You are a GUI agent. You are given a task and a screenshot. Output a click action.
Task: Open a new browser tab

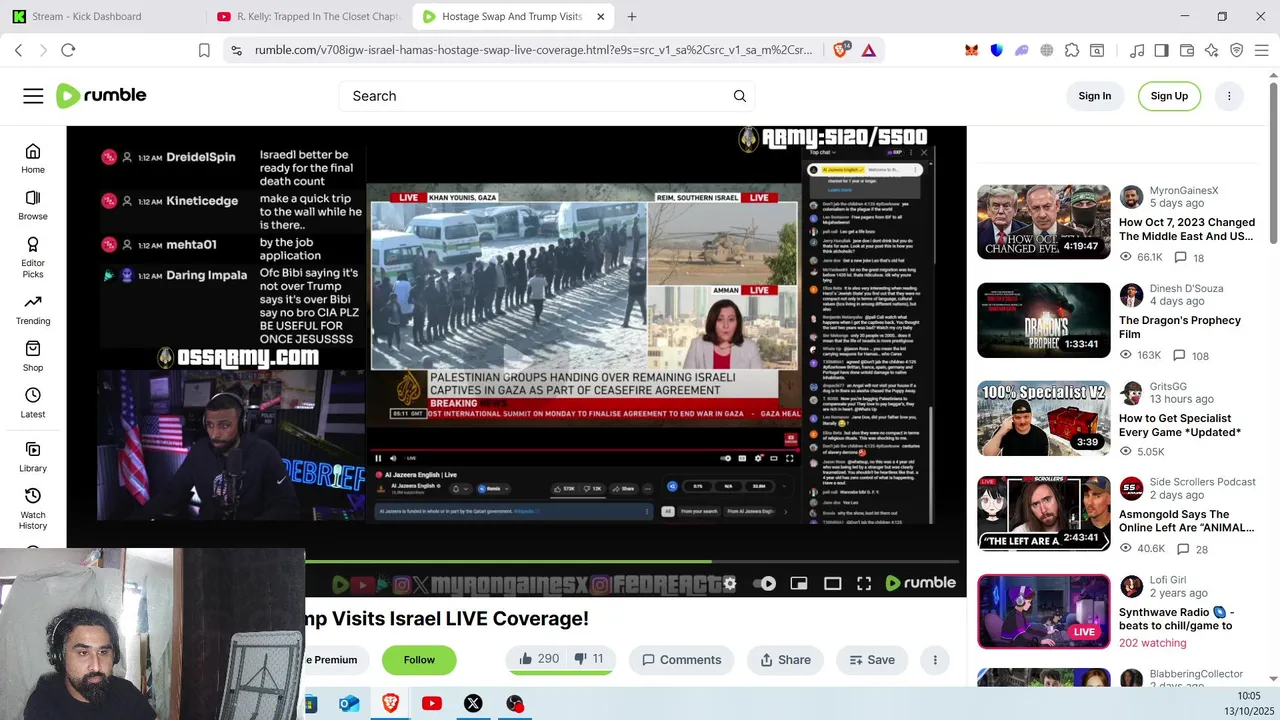[631, 16]
